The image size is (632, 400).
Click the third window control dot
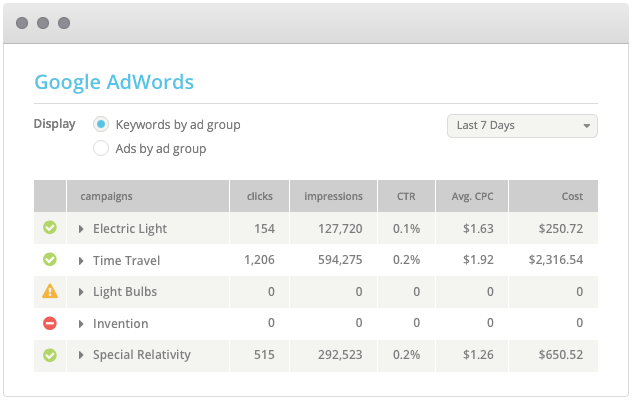pyautogui.click(x=64, y=23)
